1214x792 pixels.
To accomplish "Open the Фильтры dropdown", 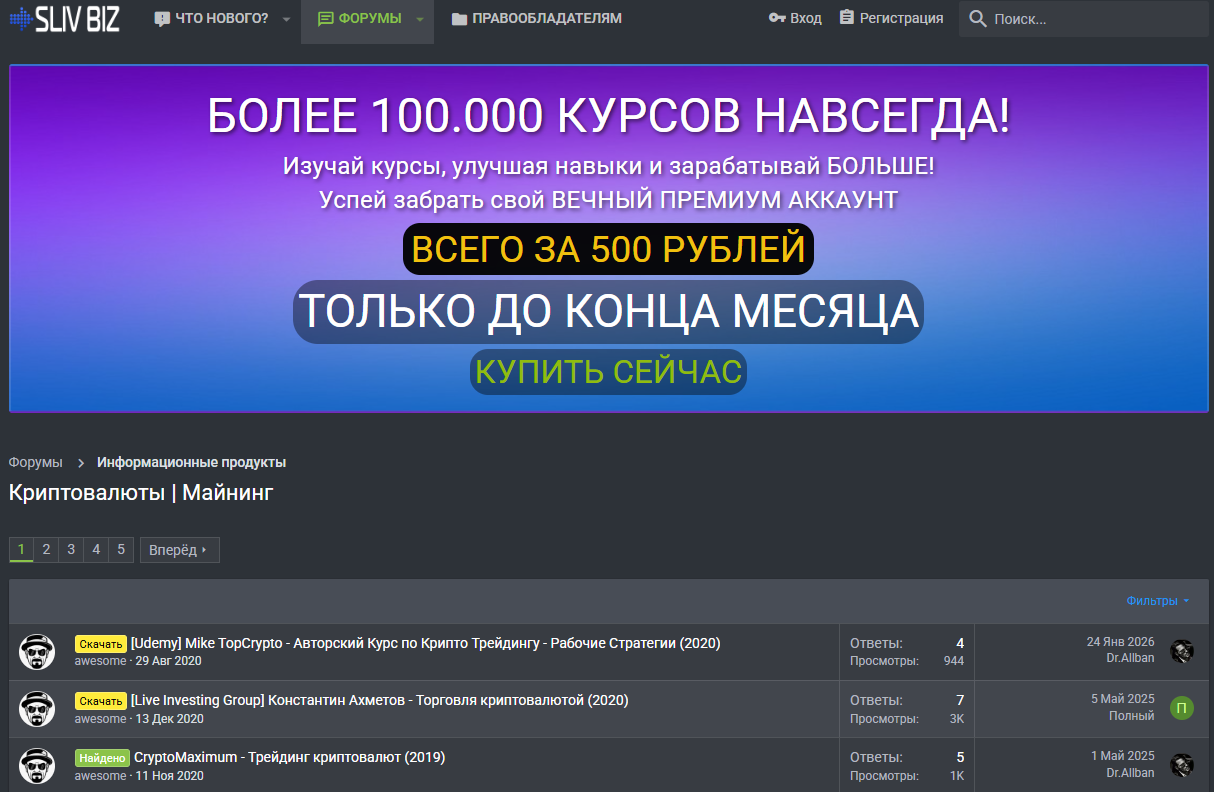I will [x=1157, y=601].
